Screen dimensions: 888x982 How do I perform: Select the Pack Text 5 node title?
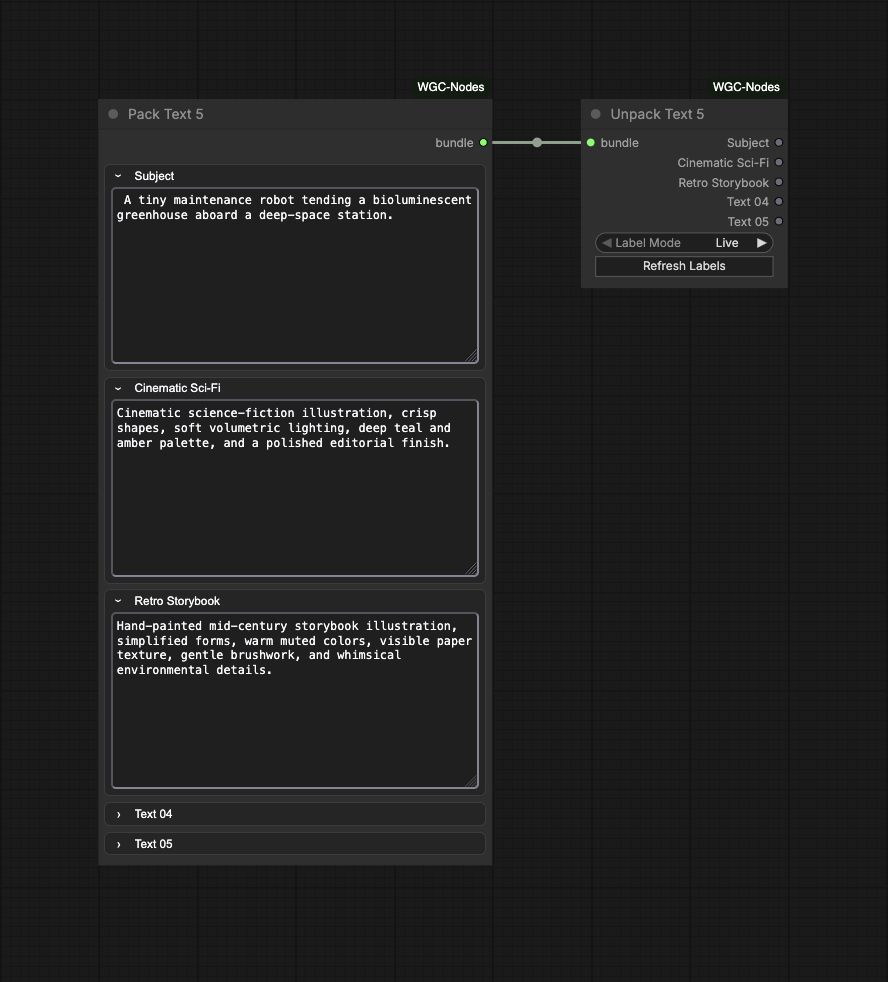165,114
